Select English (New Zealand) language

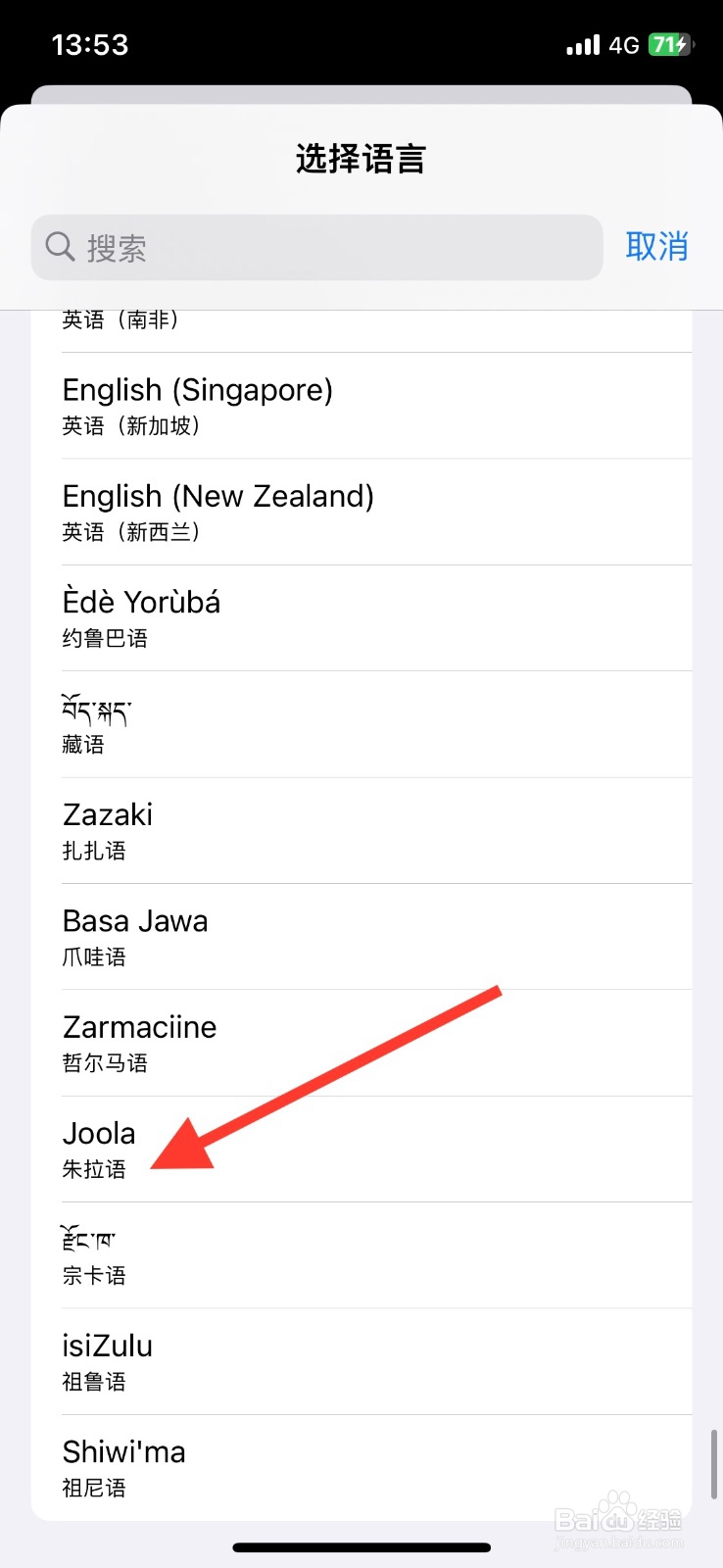pos(361,512)
